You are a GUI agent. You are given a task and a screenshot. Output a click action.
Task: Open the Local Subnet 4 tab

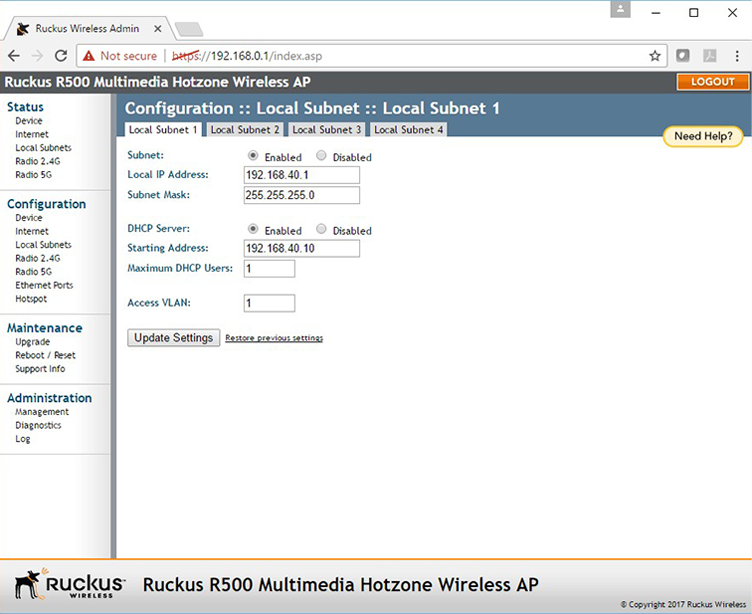point(408,130)
